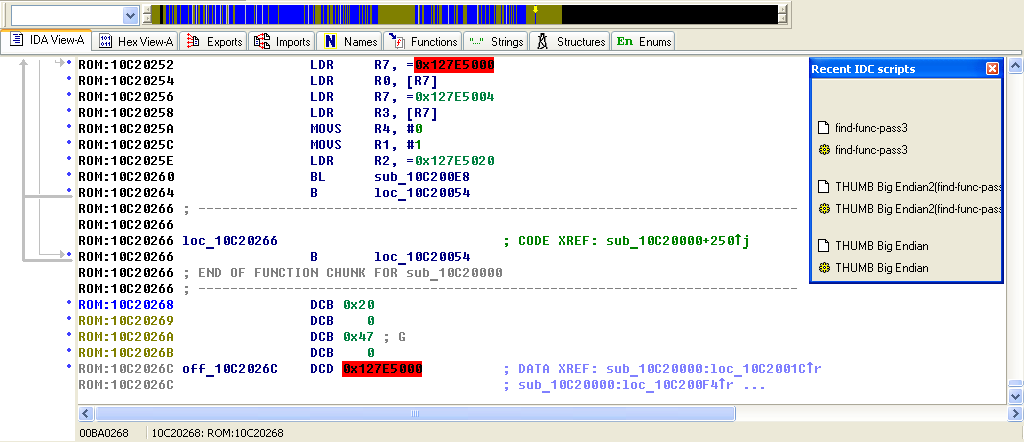
Task: Click the horizontal scrollbar left arrow
Action: [85, 413]
